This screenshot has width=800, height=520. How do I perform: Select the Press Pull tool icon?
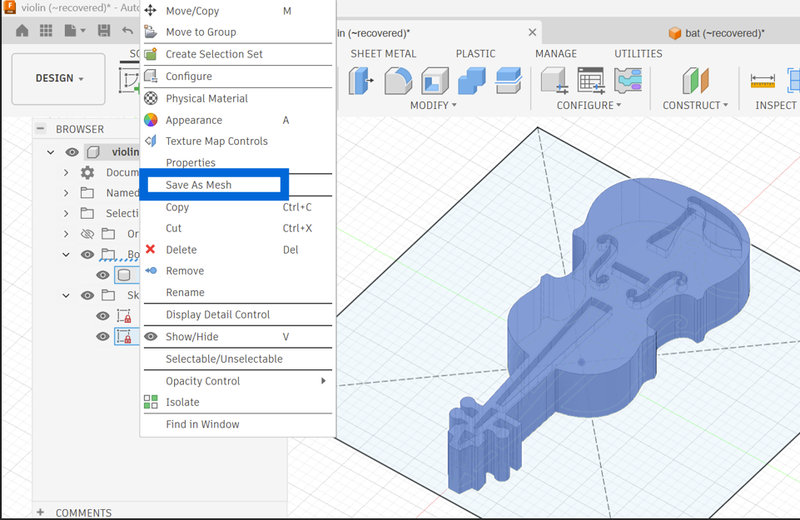click(361, 81)
